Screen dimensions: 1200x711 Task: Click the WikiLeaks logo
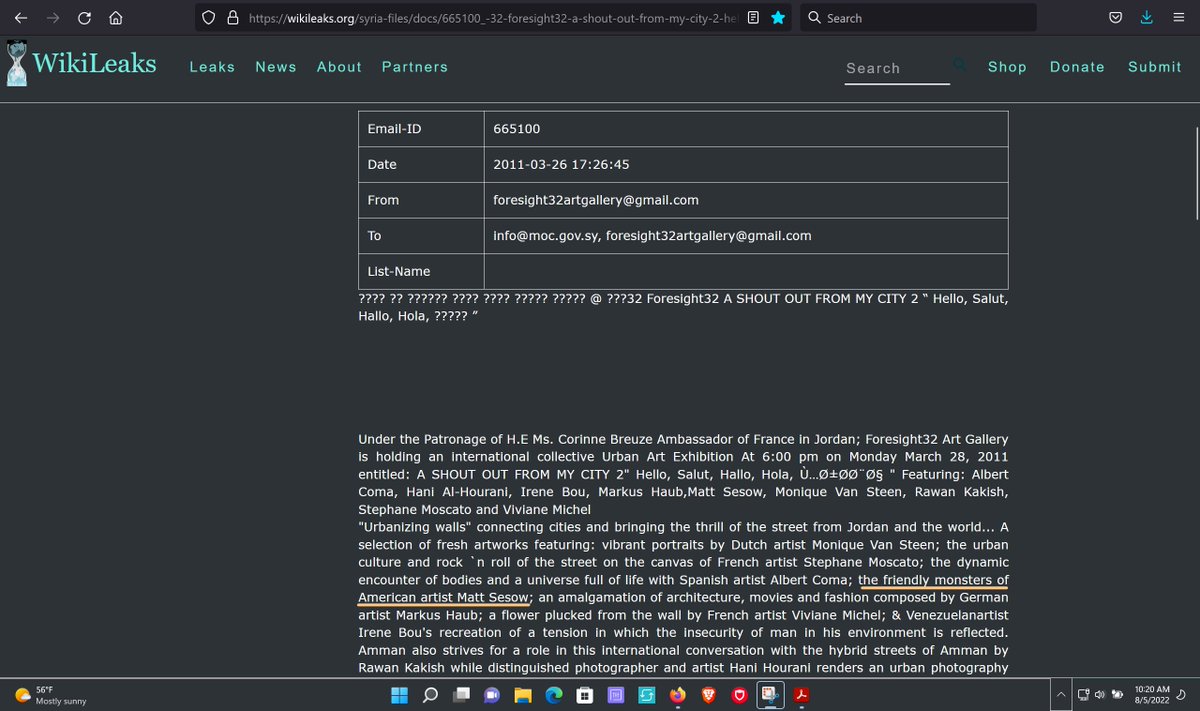(82, 63)
